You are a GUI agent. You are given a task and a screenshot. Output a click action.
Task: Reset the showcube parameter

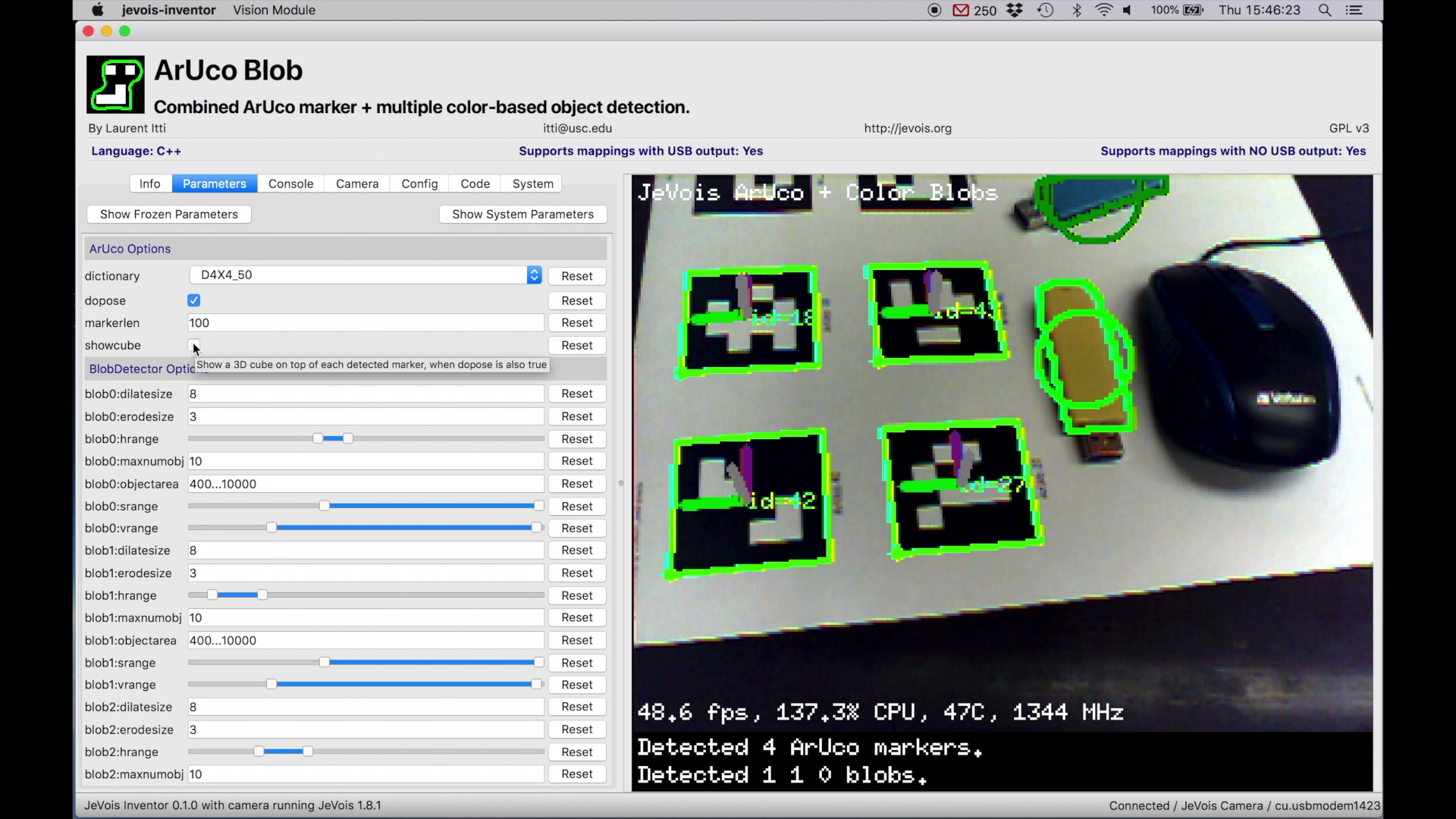(576, 345)
